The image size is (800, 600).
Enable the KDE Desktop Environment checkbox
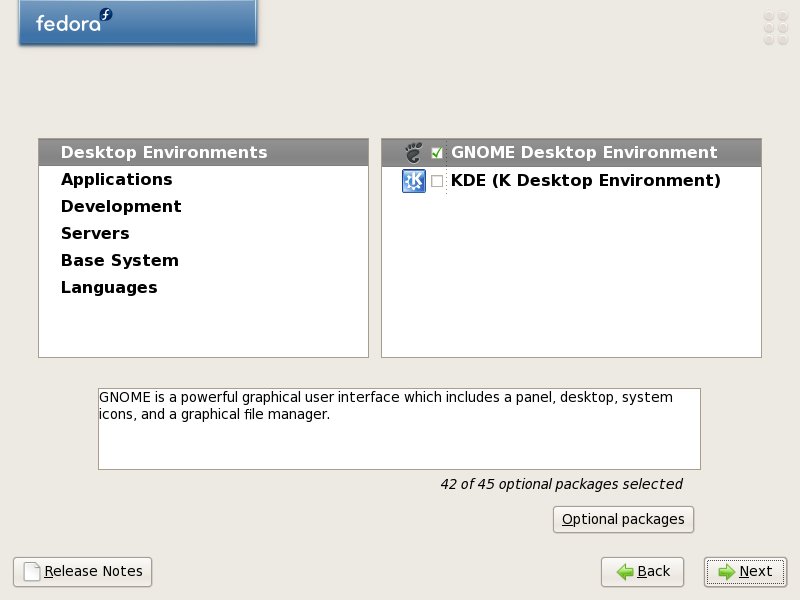click(x=437, y=181)
